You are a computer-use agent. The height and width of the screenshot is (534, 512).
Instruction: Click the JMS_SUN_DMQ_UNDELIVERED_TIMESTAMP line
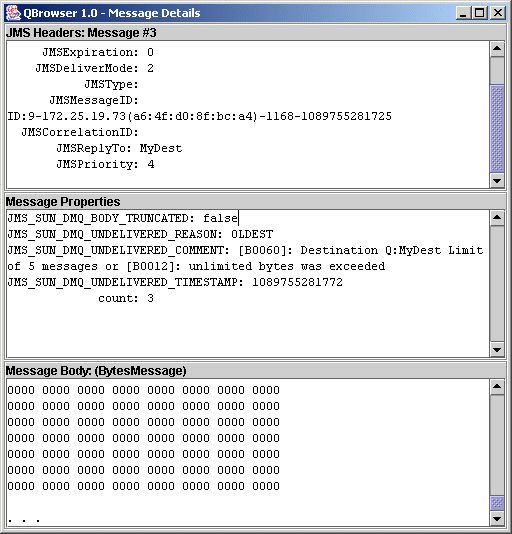175,282
